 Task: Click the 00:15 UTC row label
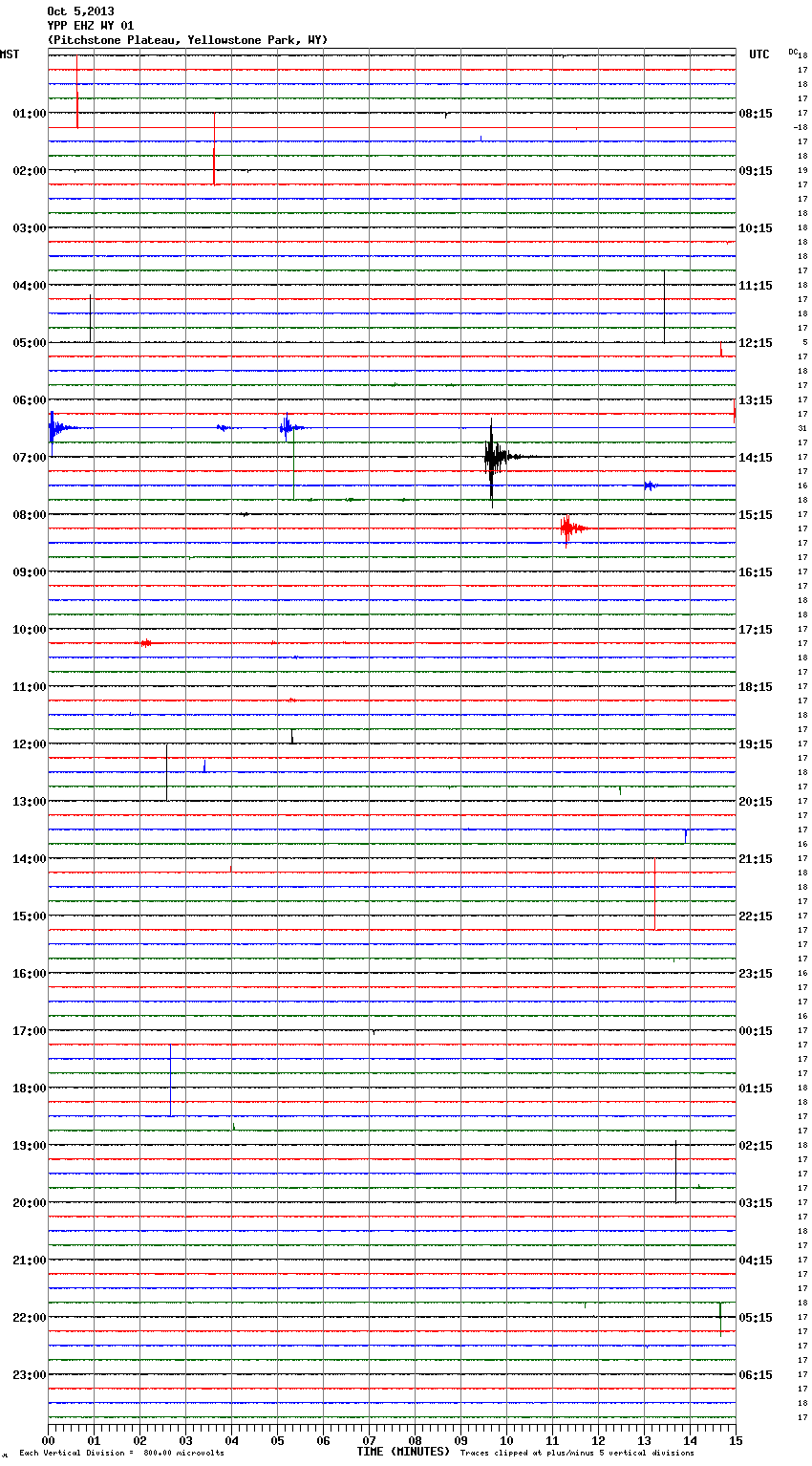tap(756, 1031)
